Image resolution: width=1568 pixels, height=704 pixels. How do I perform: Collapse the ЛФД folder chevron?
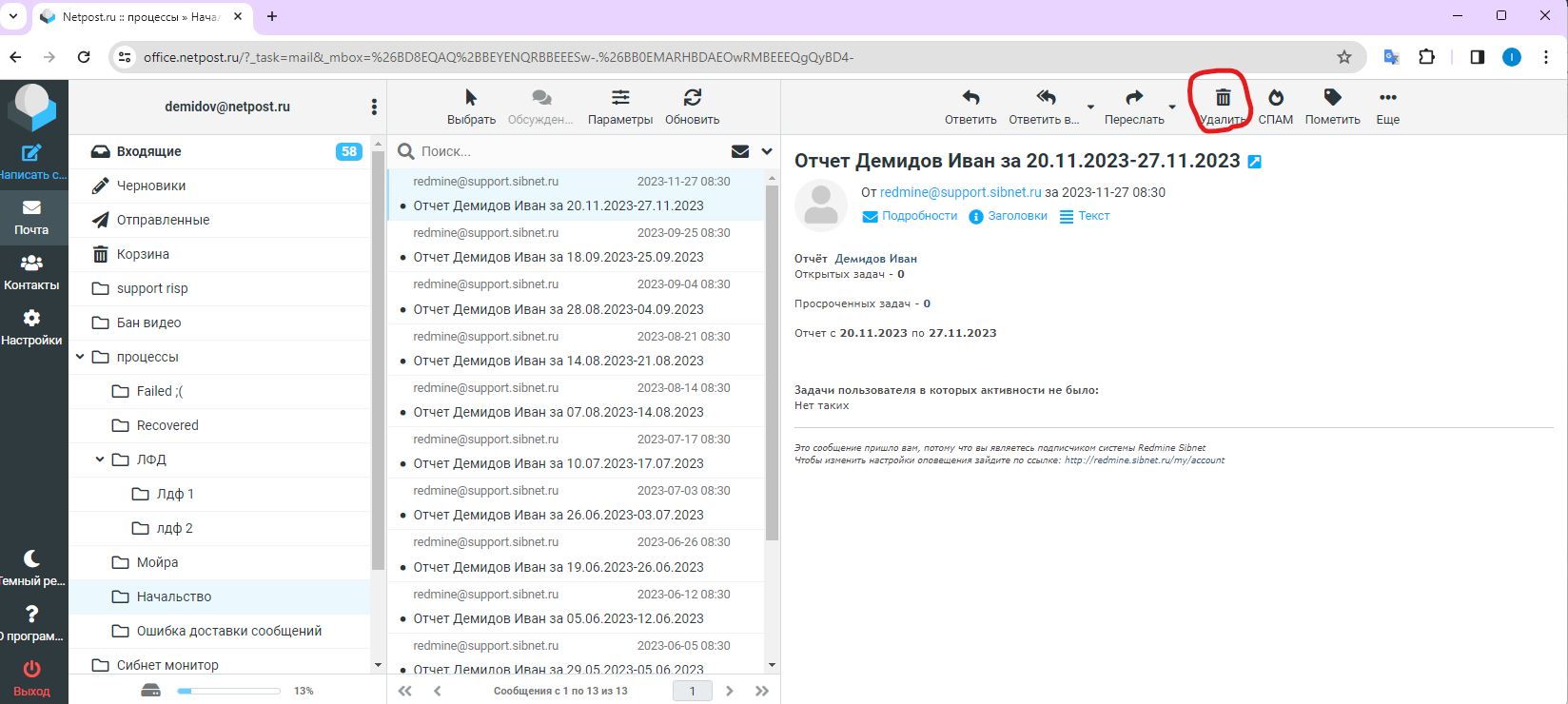tap(100, 460)
